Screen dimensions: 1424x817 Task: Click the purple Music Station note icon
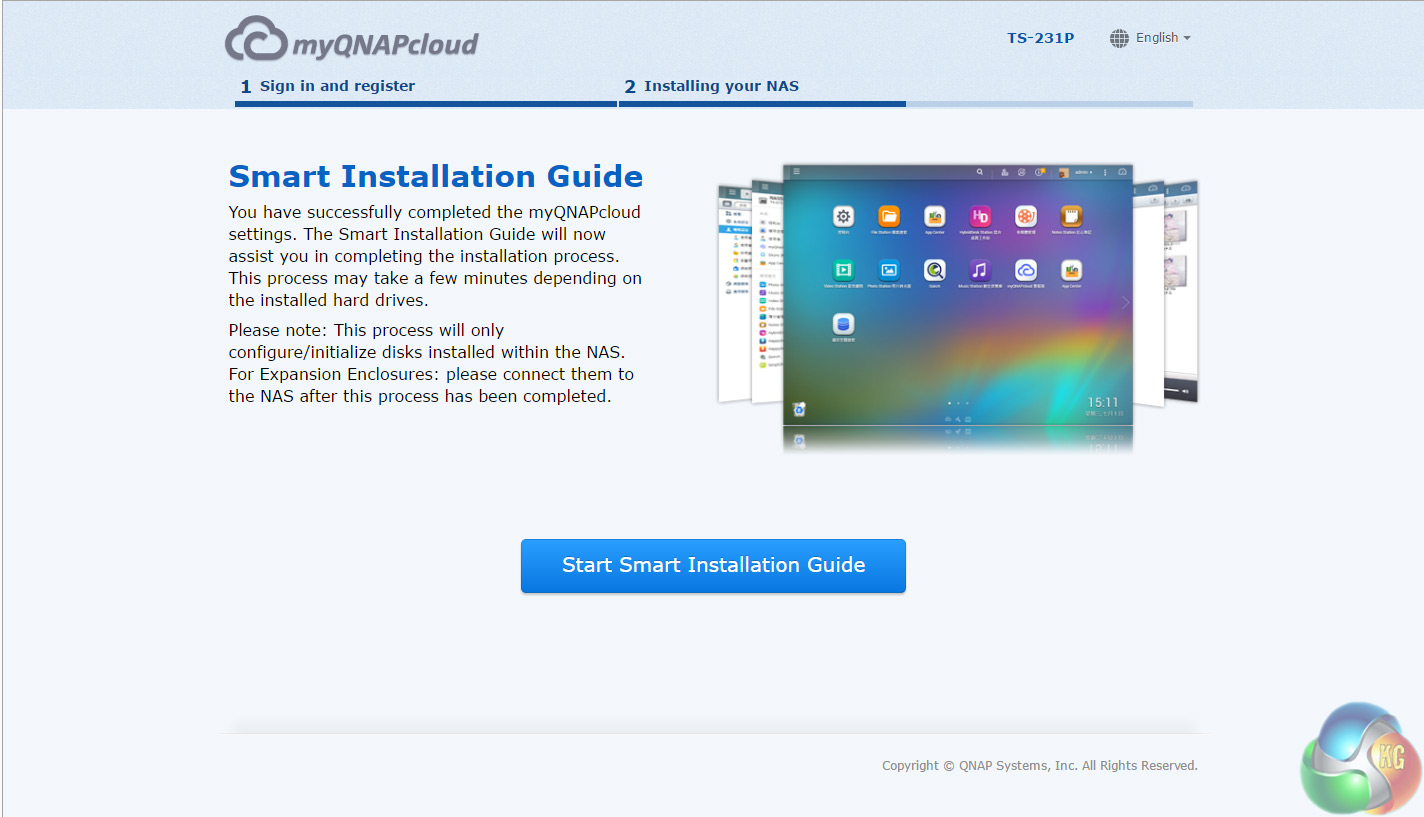(x=980, y=269)
